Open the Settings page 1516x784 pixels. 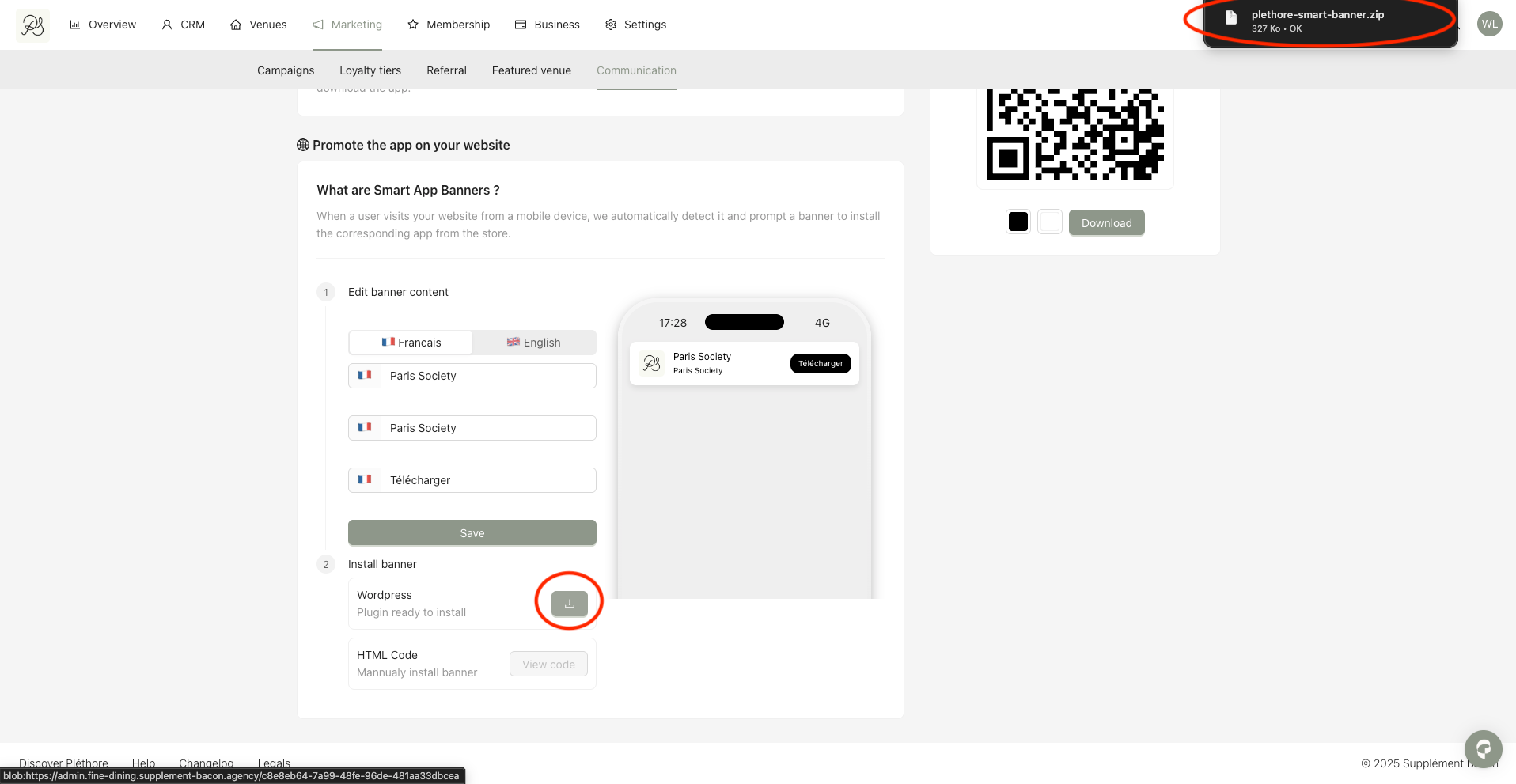click(x=636, y=25)
